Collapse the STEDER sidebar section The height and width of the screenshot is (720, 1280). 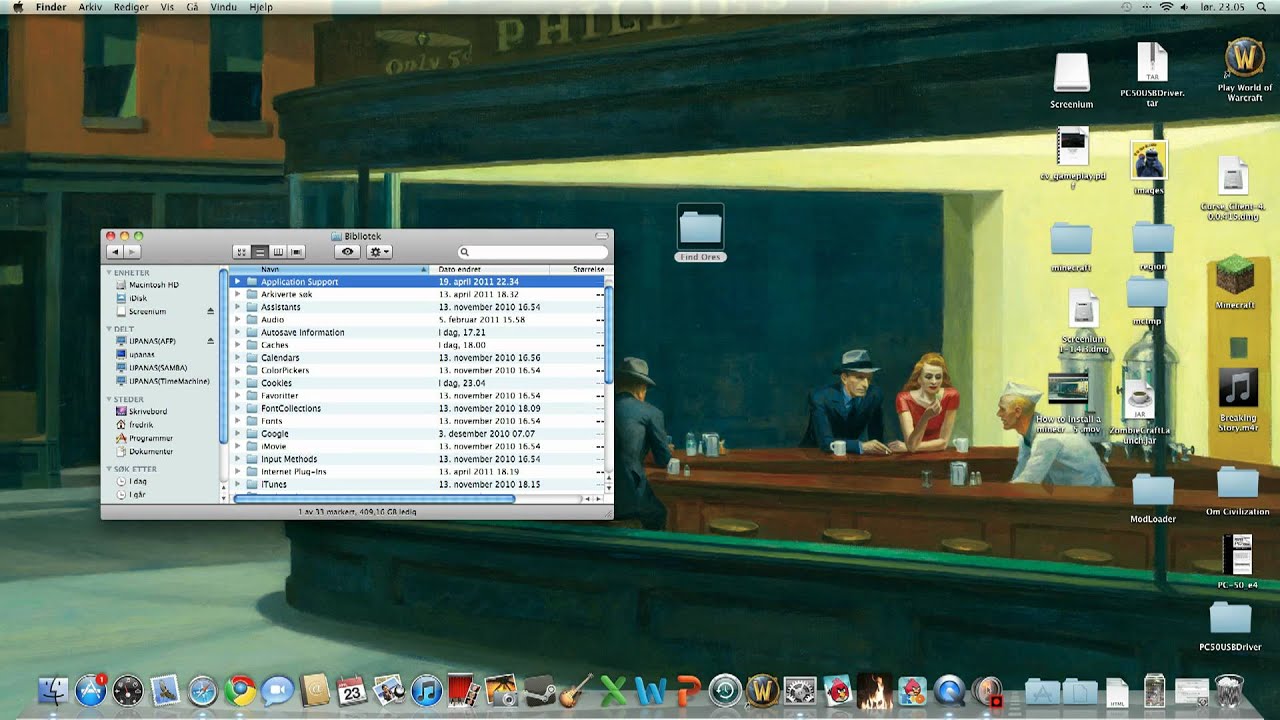(109, 399)
